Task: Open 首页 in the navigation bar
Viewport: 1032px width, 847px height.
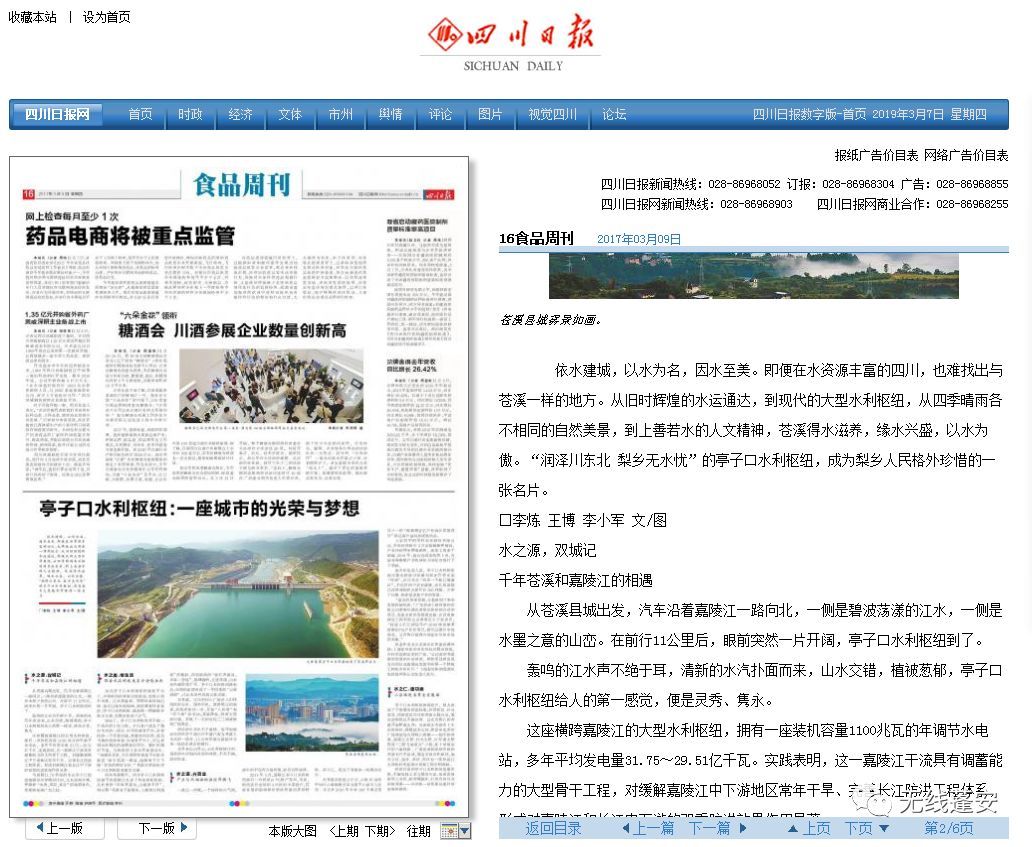Action: tap(140, 115)
